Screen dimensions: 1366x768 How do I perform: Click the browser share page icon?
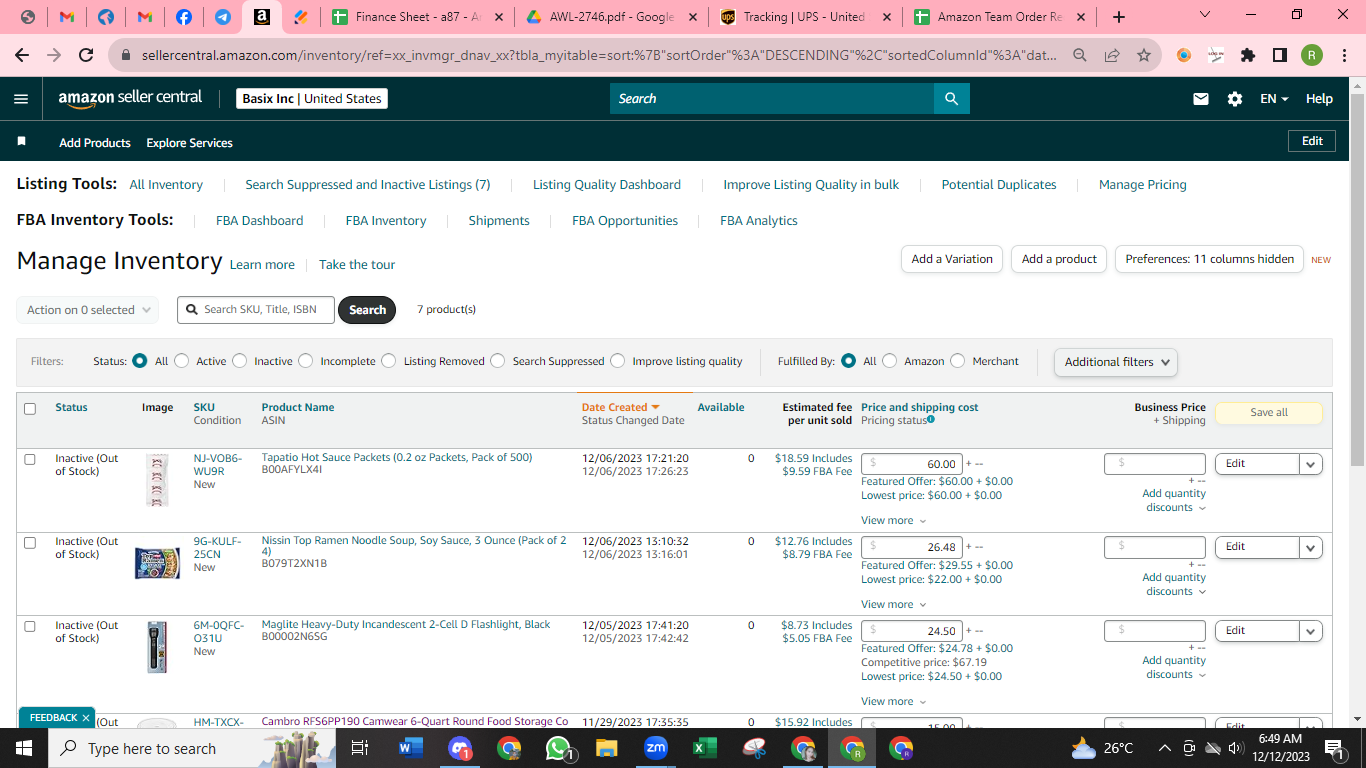1112,55
